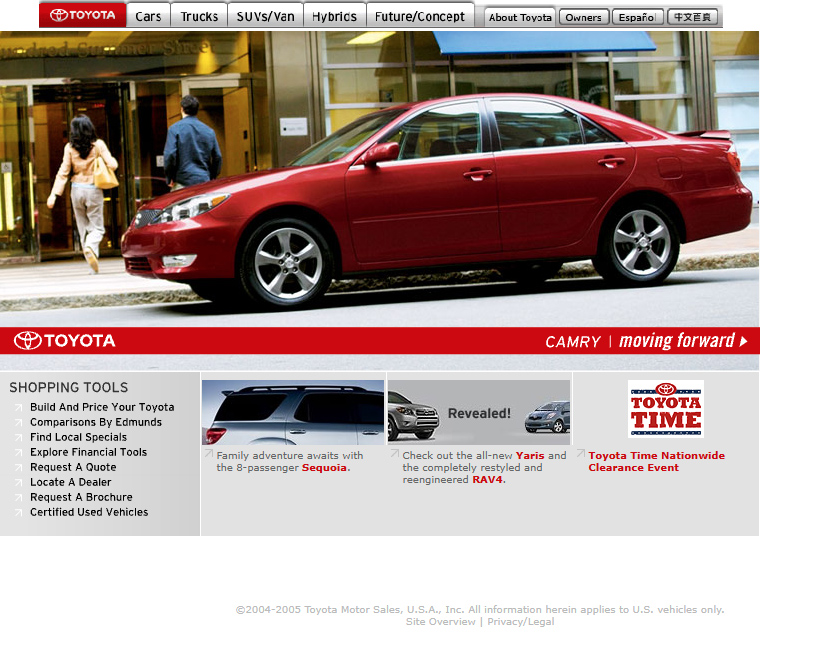Click the red Yaris link

click(x=530, y=456)
